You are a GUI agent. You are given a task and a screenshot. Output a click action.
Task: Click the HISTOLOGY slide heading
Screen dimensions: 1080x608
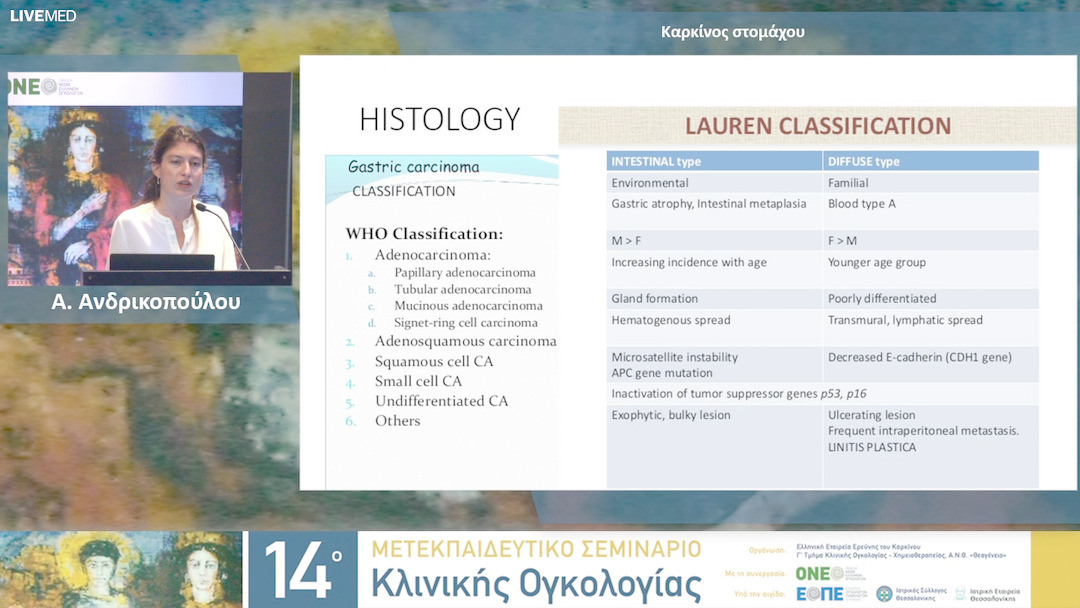(x=440, y=119)
